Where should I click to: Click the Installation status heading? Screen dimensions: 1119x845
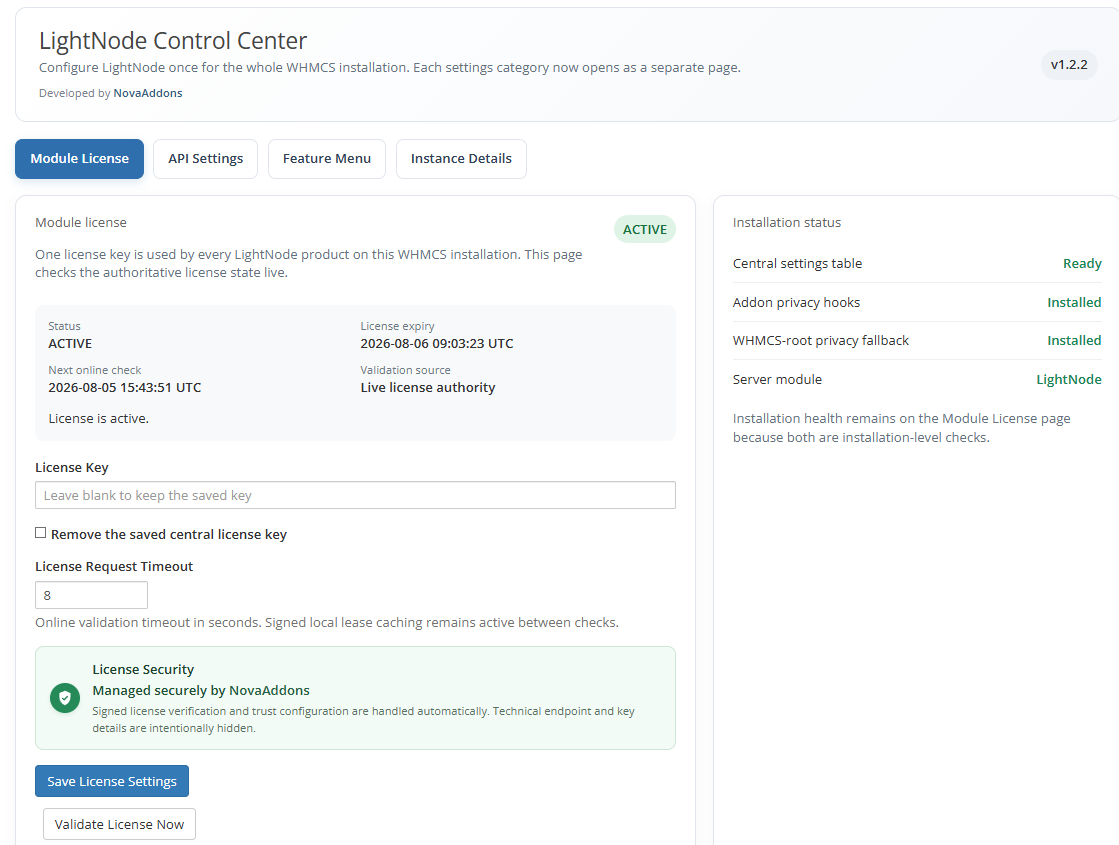coord(786,223)
